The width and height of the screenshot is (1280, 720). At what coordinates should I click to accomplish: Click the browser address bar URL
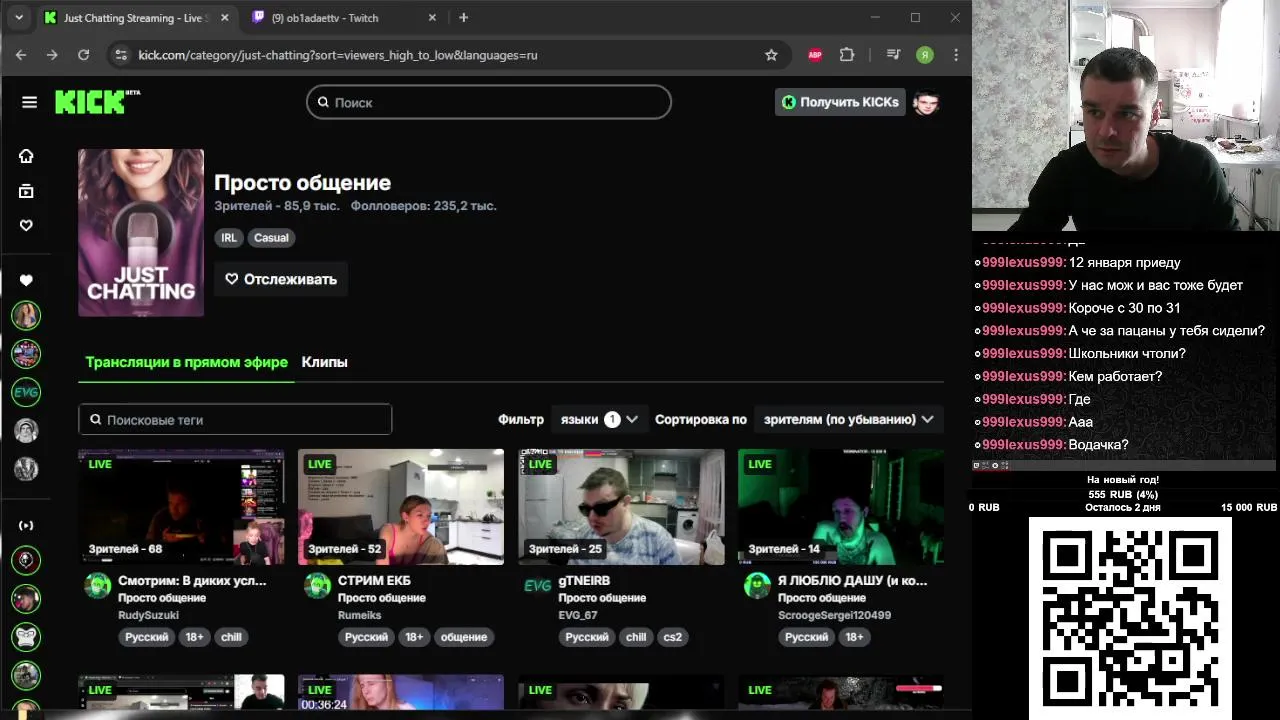pyautogui.click(x=338, y=55)
